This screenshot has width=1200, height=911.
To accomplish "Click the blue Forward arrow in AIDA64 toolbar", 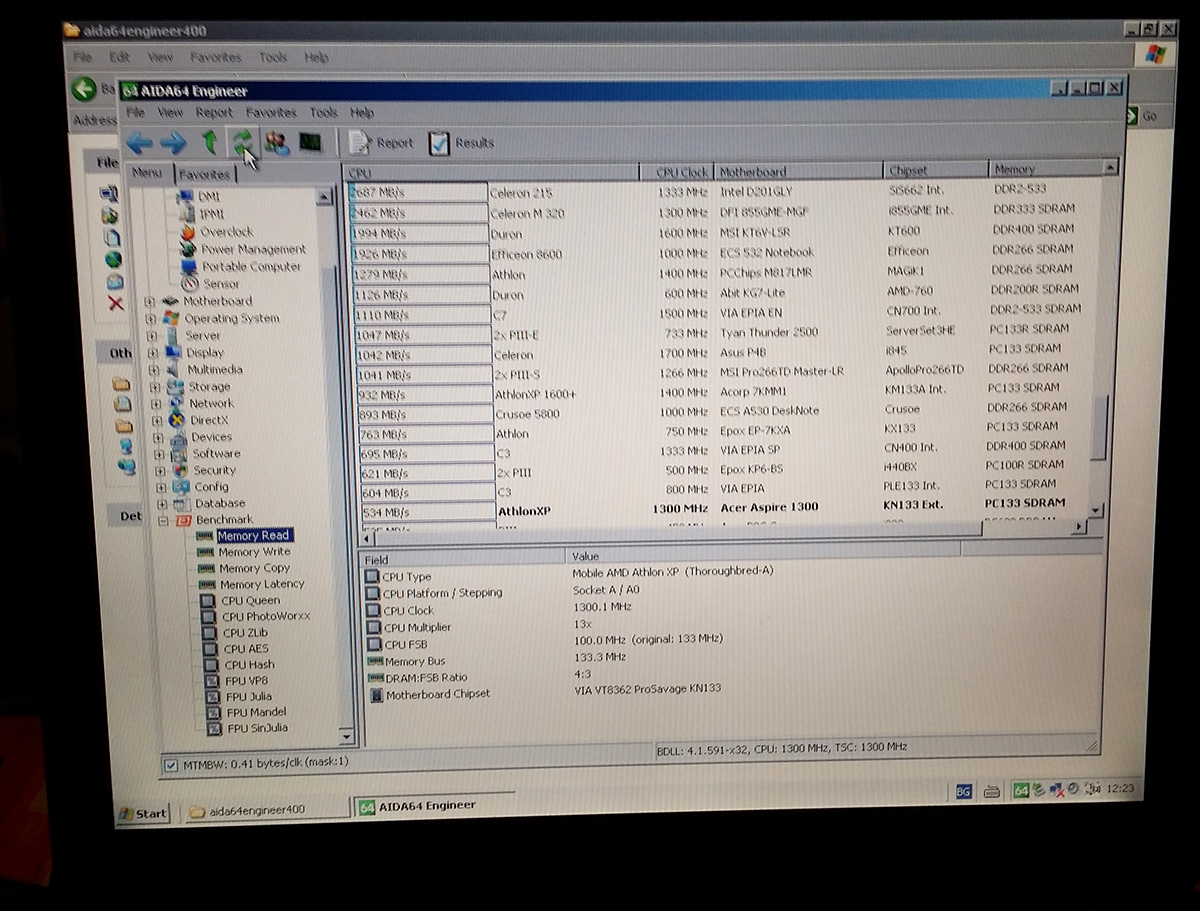I will tap(173, 142).
